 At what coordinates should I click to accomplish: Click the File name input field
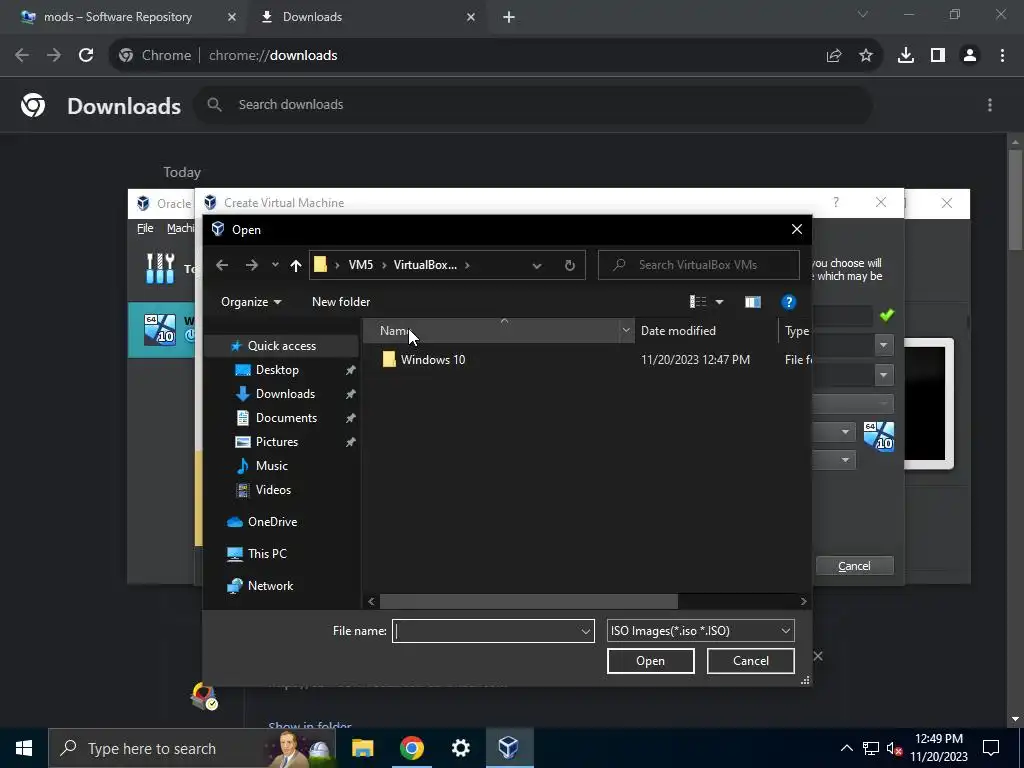click(x=486, y=631)
